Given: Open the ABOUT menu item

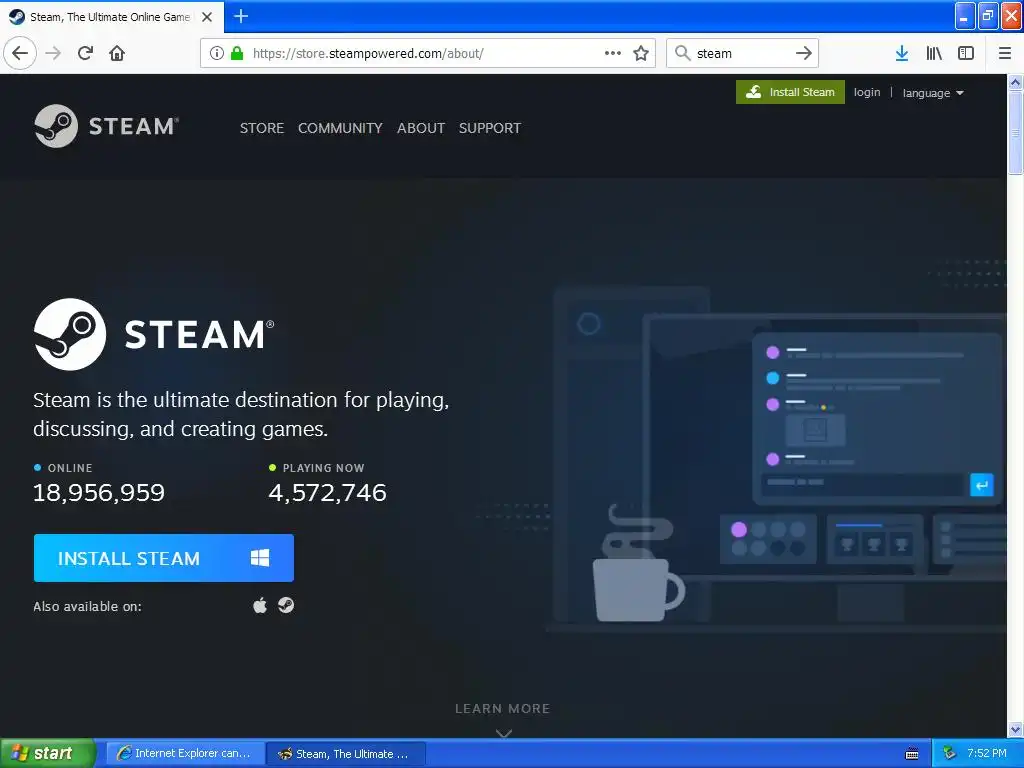Looking at the screenshot, I should click(x=421, y=128).
